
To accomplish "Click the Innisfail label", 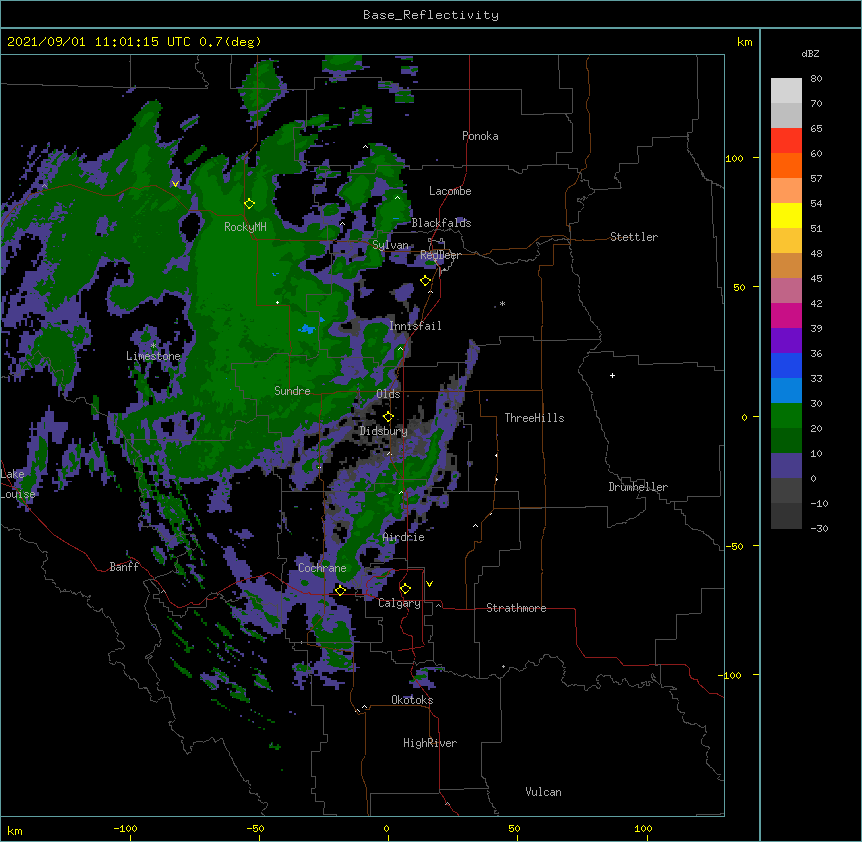I will pyautogui.click(x=415, y=326).
